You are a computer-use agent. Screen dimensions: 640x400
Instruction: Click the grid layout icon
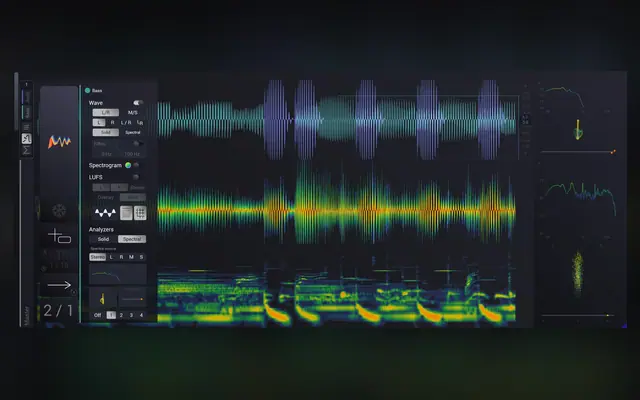pos(140,213)
